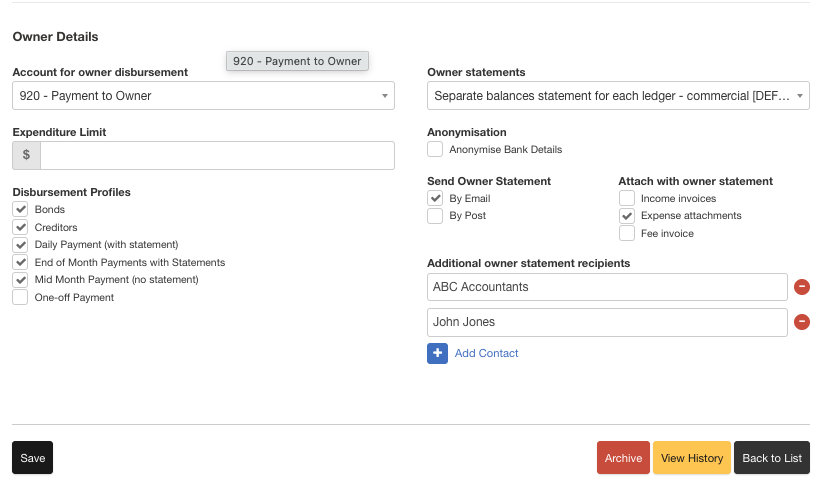This screenshot has height=493, width=836.
Task: Enable Send Owner Statement By Post
Action: [435, 216]
